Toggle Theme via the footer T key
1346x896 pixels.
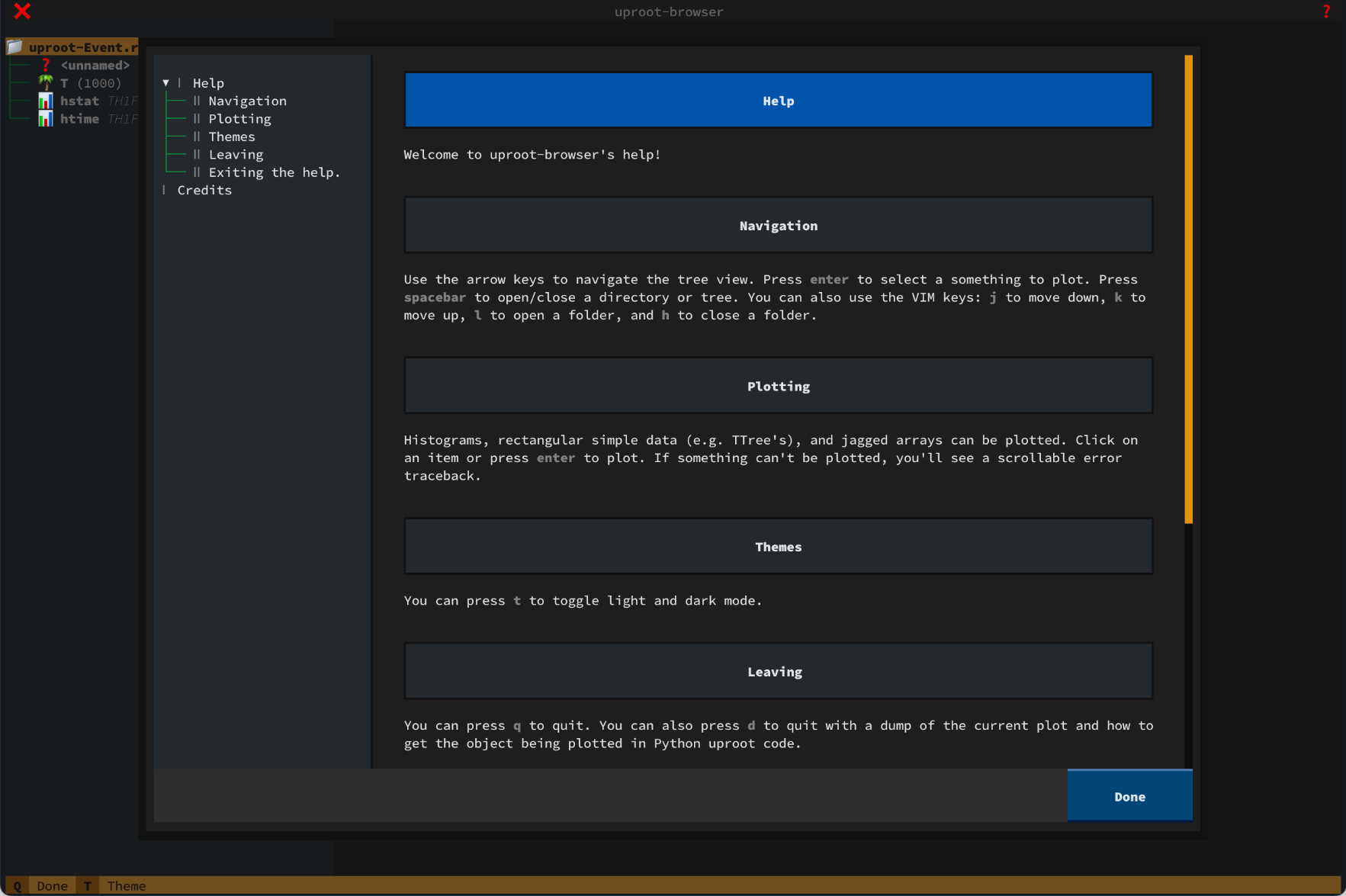tap(116, 885)
